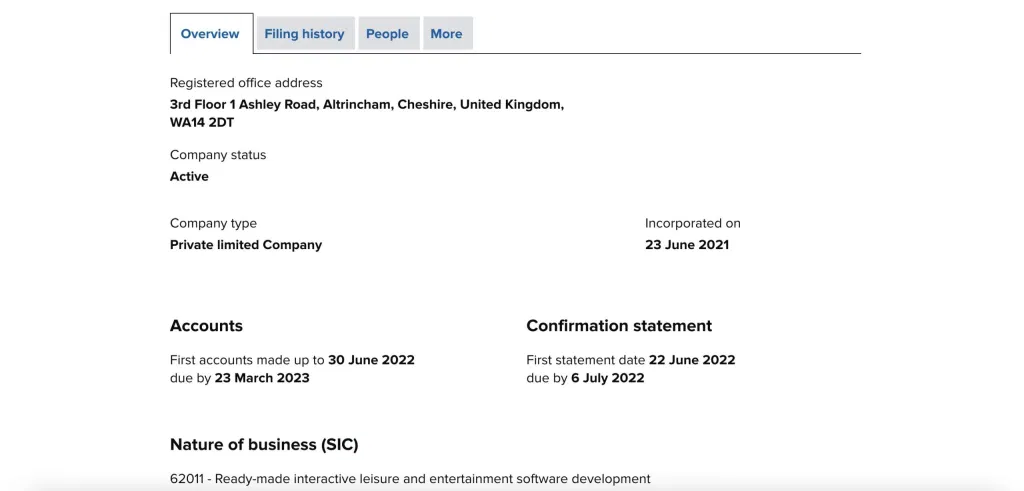The image size is (1024, 491).
Task: Click the WA14 2DT postcode
Action: (202, 123)
